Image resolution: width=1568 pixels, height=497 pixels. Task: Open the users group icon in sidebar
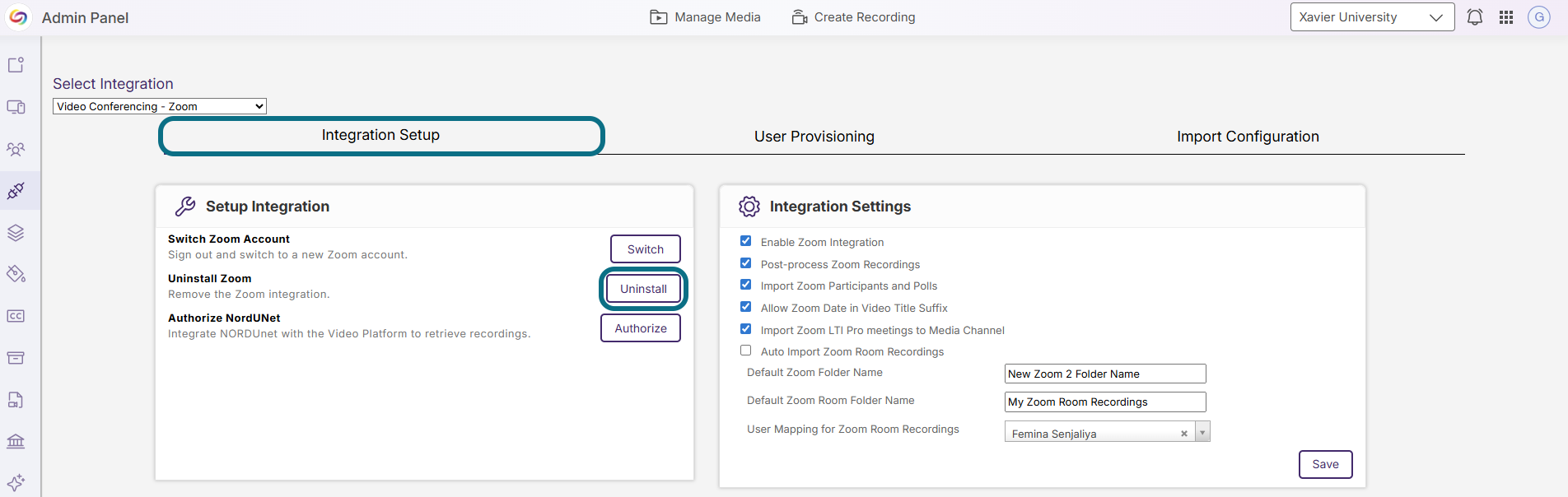[16, 149]
